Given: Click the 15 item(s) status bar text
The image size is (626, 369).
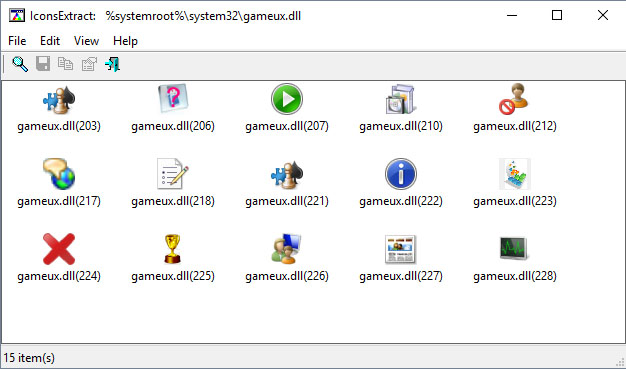Looking at the screenshot, I should pos(29,357).
